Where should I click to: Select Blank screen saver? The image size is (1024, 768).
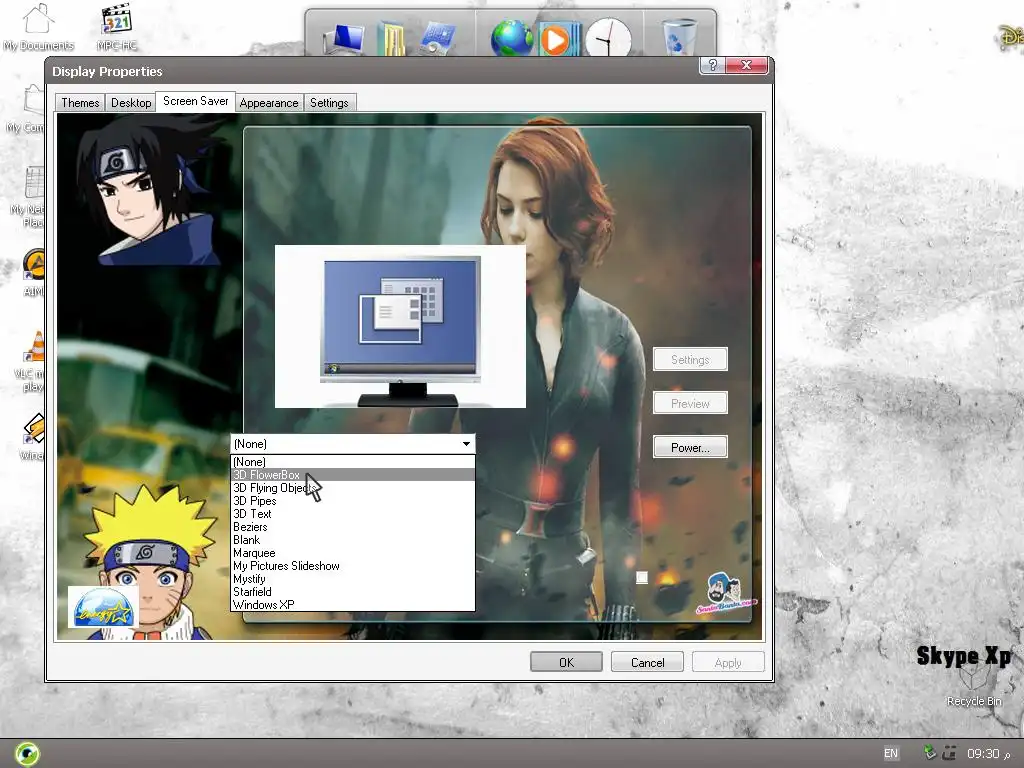click(x=353, y=540)
